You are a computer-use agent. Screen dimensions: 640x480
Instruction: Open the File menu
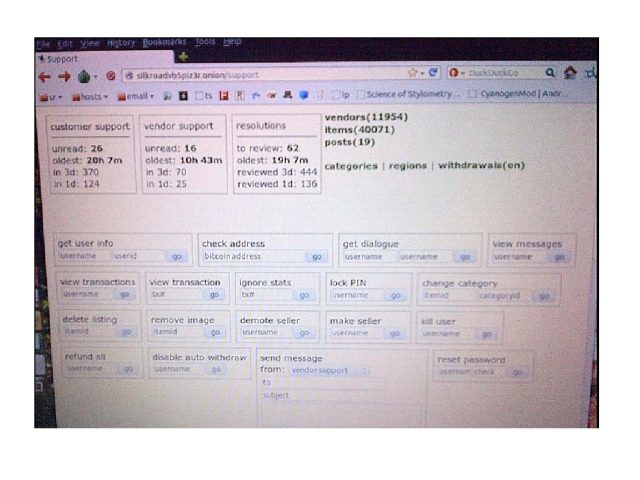coord(43,44)
